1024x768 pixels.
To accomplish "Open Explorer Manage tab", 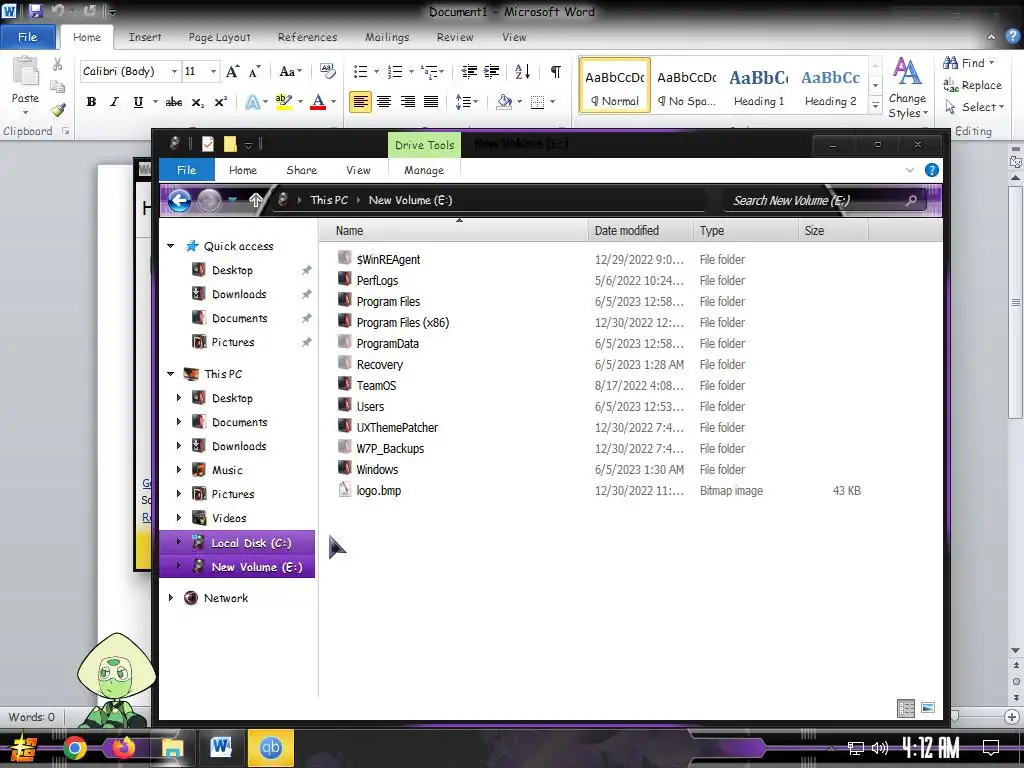I will [424, 170].
